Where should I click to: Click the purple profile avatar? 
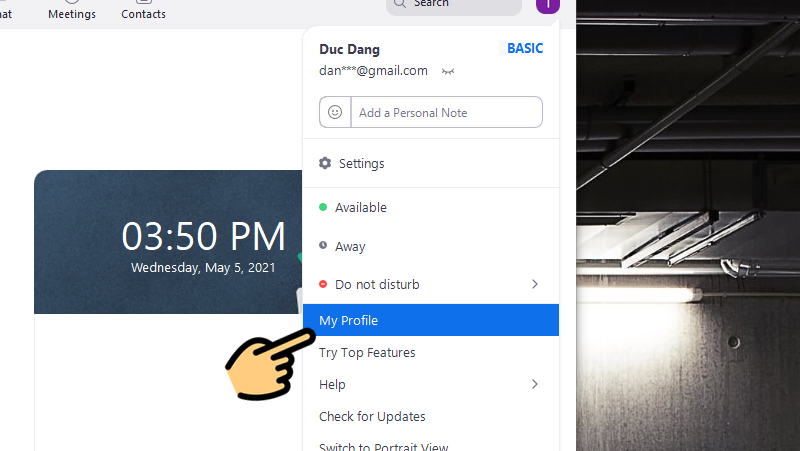point(548,5)
